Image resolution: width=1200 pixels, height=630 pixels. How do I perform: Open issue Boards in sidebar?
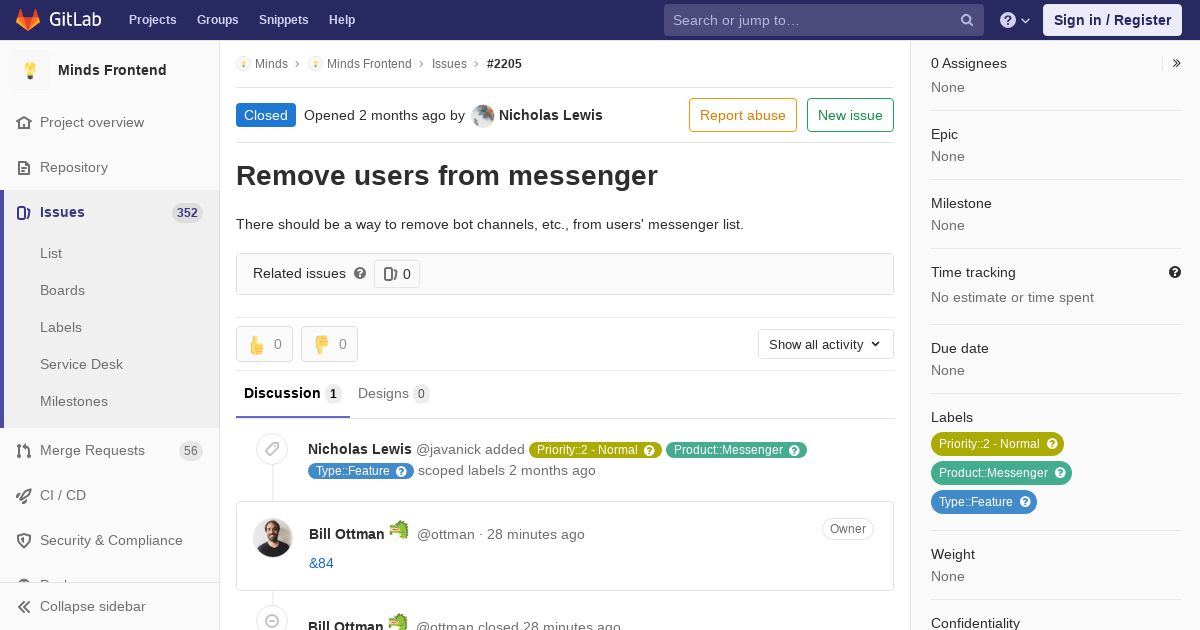(x=62, y=290)
